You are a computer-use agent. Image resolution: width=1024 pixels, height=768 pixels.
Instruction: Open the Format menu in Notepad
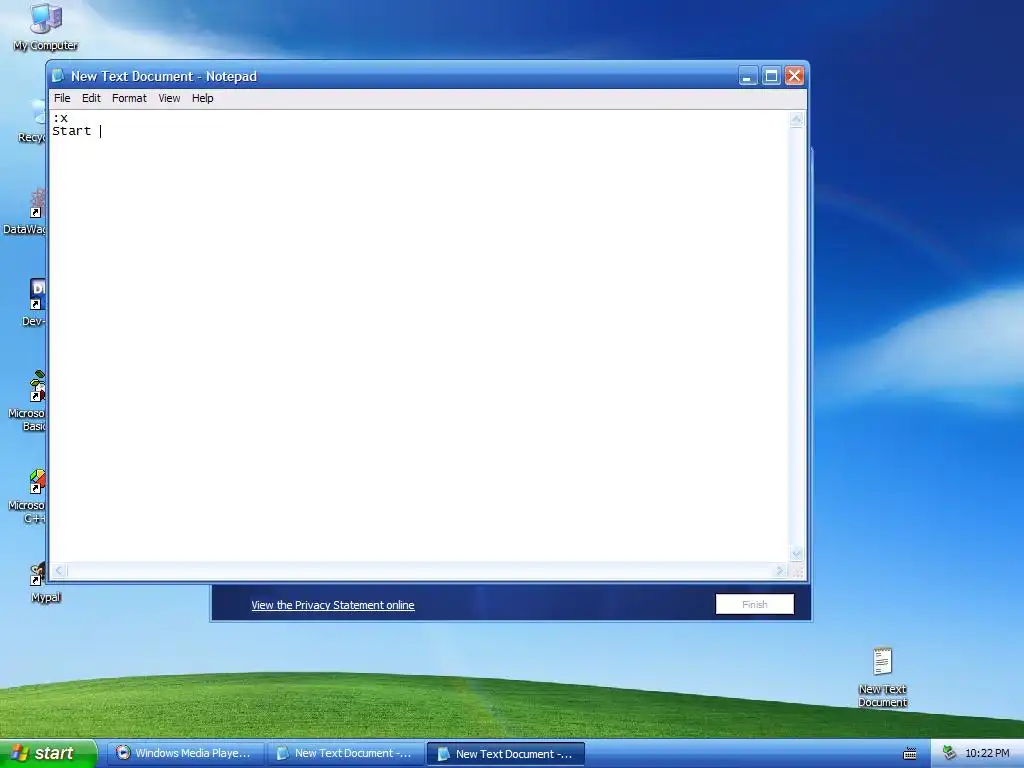point(129,98)
